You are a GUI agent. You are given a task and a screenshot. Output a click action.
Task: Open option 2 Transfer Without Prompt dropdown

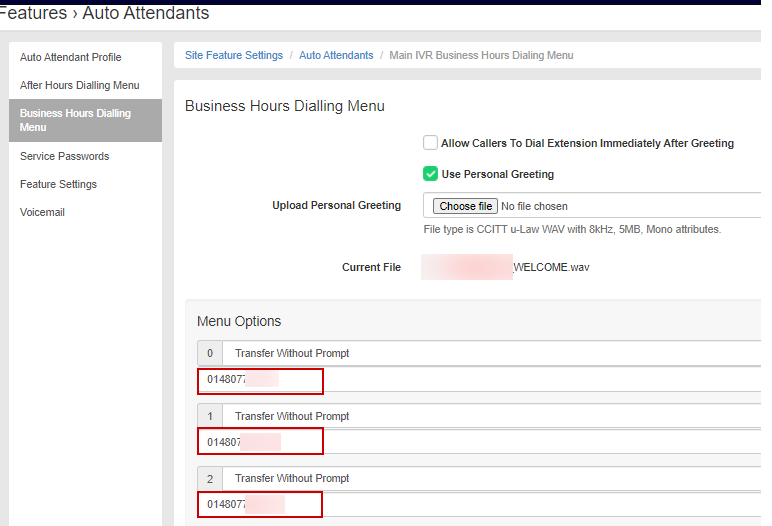click(x=491, y=478)
